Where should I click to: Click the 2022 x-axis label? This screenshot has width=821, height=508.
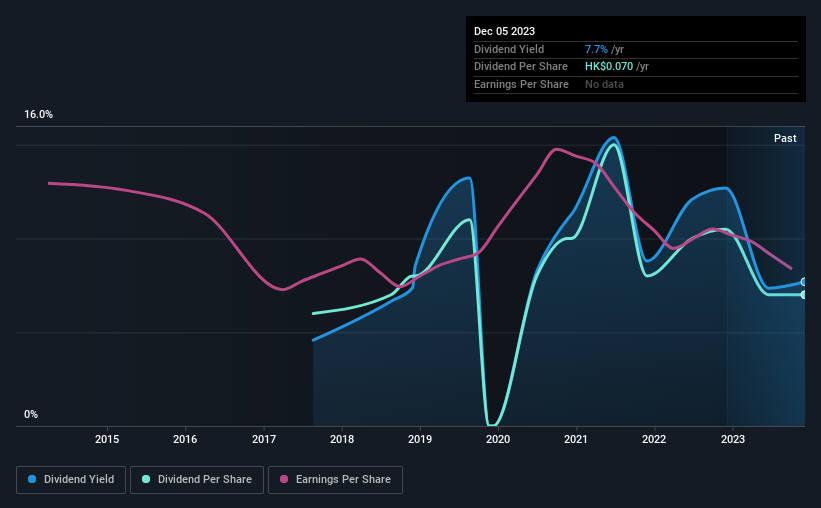(654, 439)
